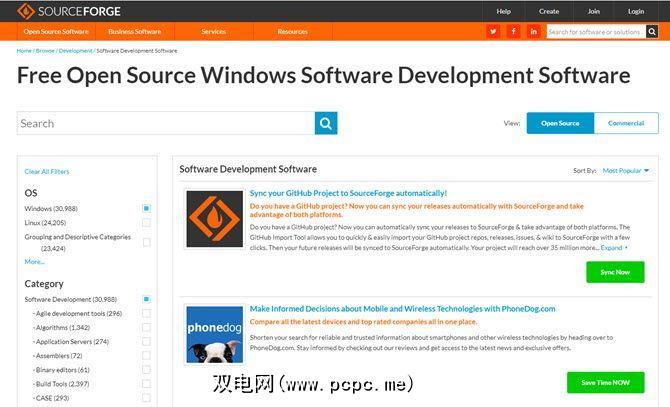This screenshot has height=407, width=670.
Task: Click the Create link in header
Action: [549, 11]
